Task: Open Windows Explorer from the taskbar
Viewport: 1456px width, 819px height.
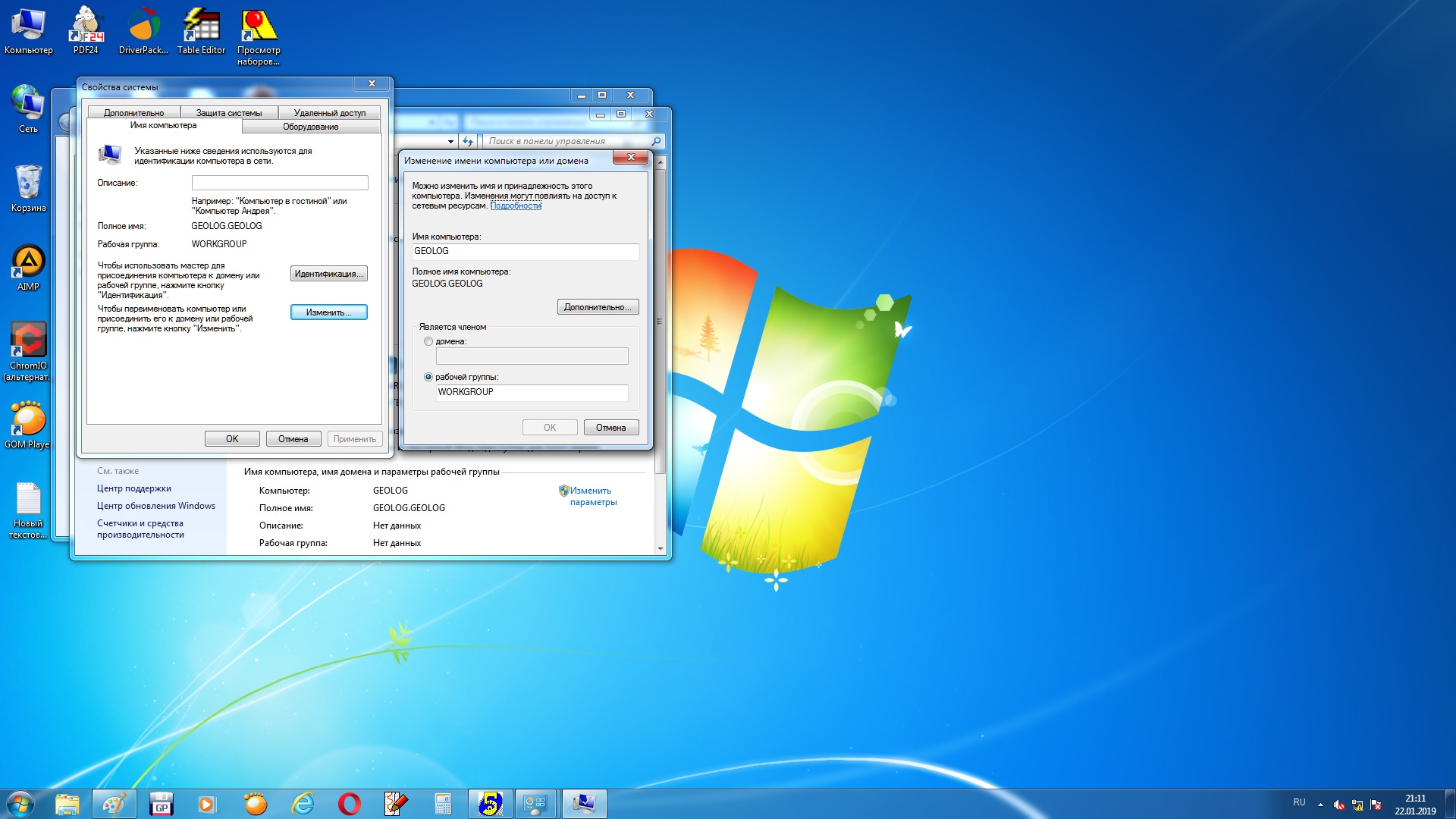Action: pos(67,804)
